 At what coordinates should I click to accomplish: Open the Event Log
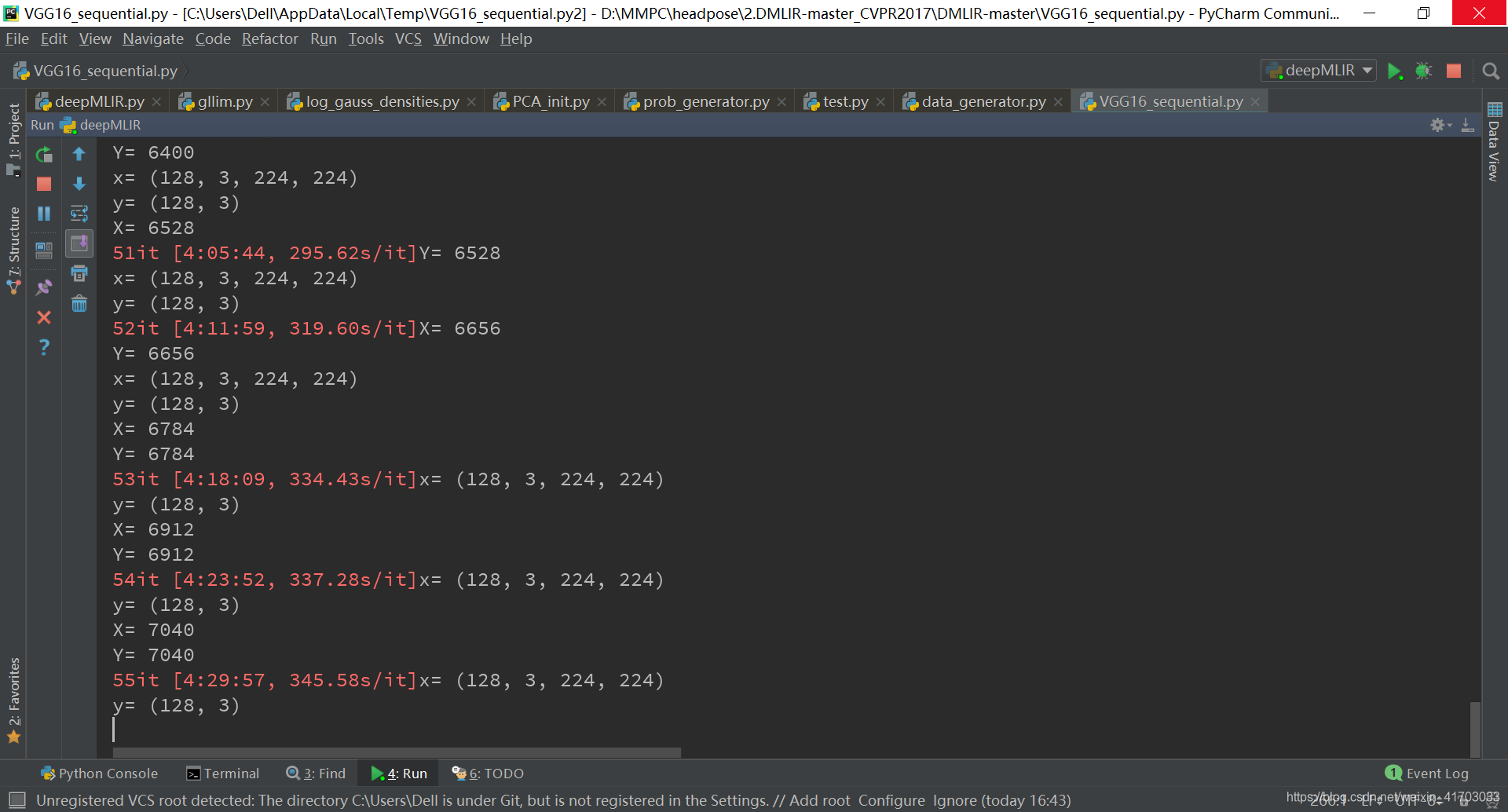1427,774
